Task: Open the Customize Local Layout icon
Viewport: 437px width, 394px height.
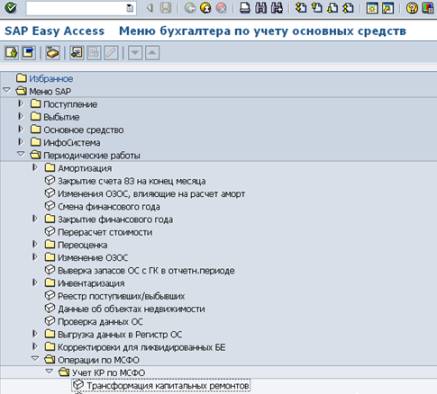Action: (x=428, y=8)
